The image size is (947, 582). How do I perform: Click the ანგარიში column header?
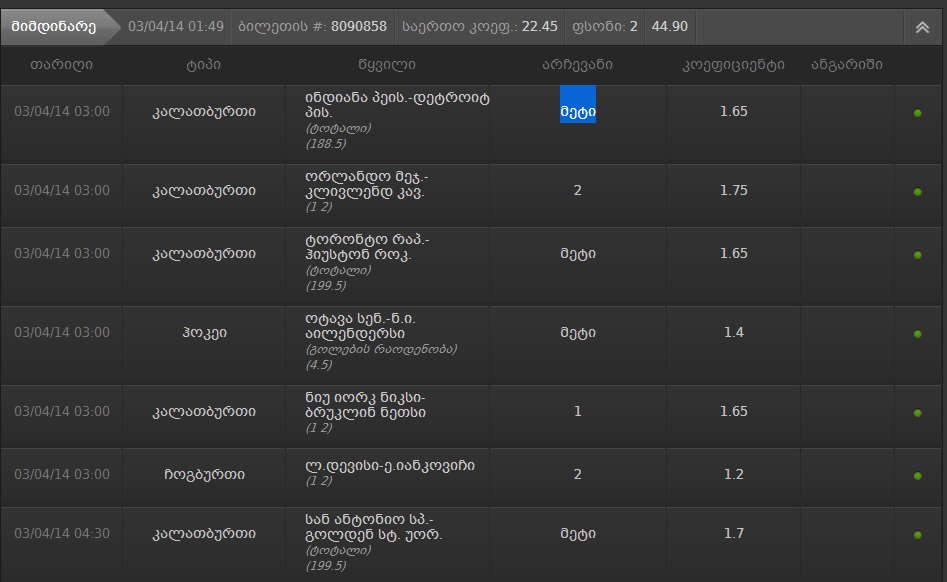[x=847, y=65]
